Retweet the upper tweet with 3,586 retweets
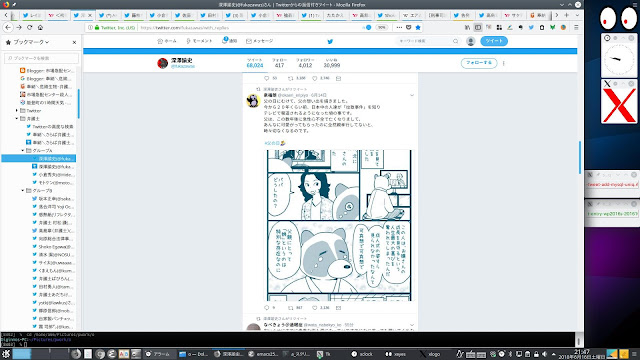640x360 pixels. click(x=291, y=78)
